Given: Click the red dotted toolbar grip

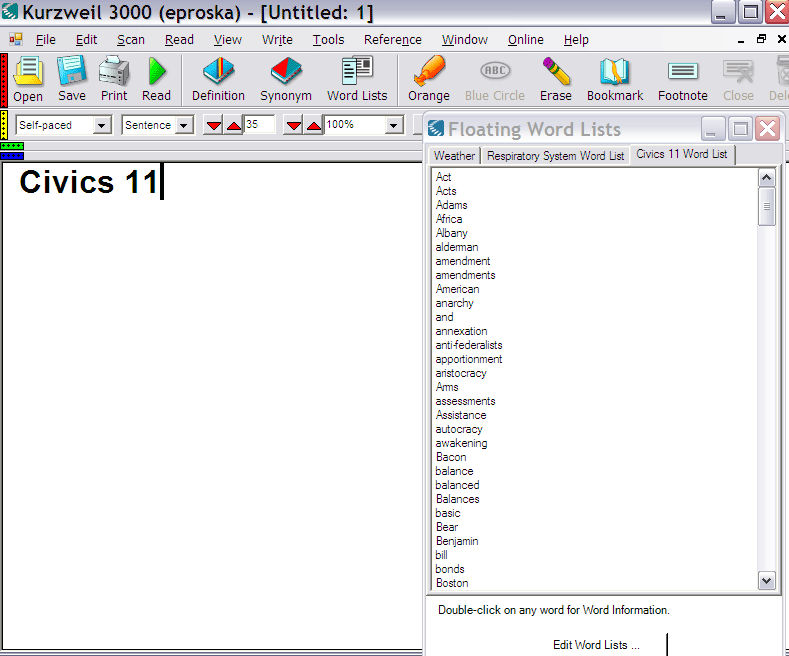Looking at the screenshot, I should tap(4, 80).
